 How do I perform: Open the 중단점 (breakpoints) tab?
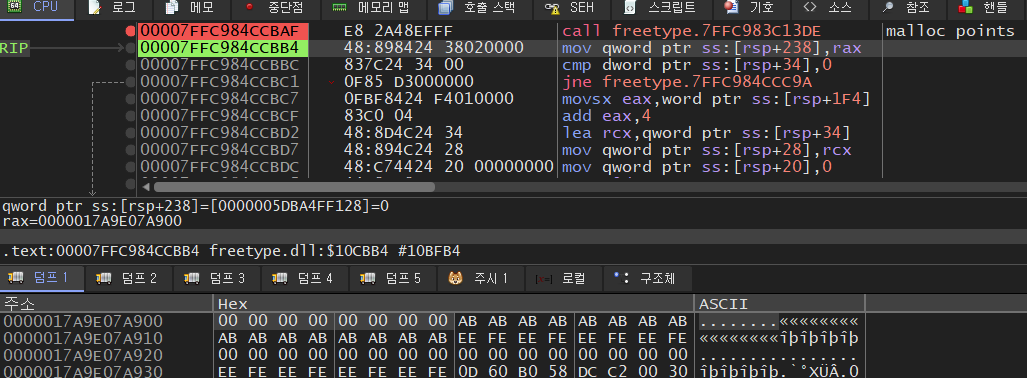pos(275,8)
